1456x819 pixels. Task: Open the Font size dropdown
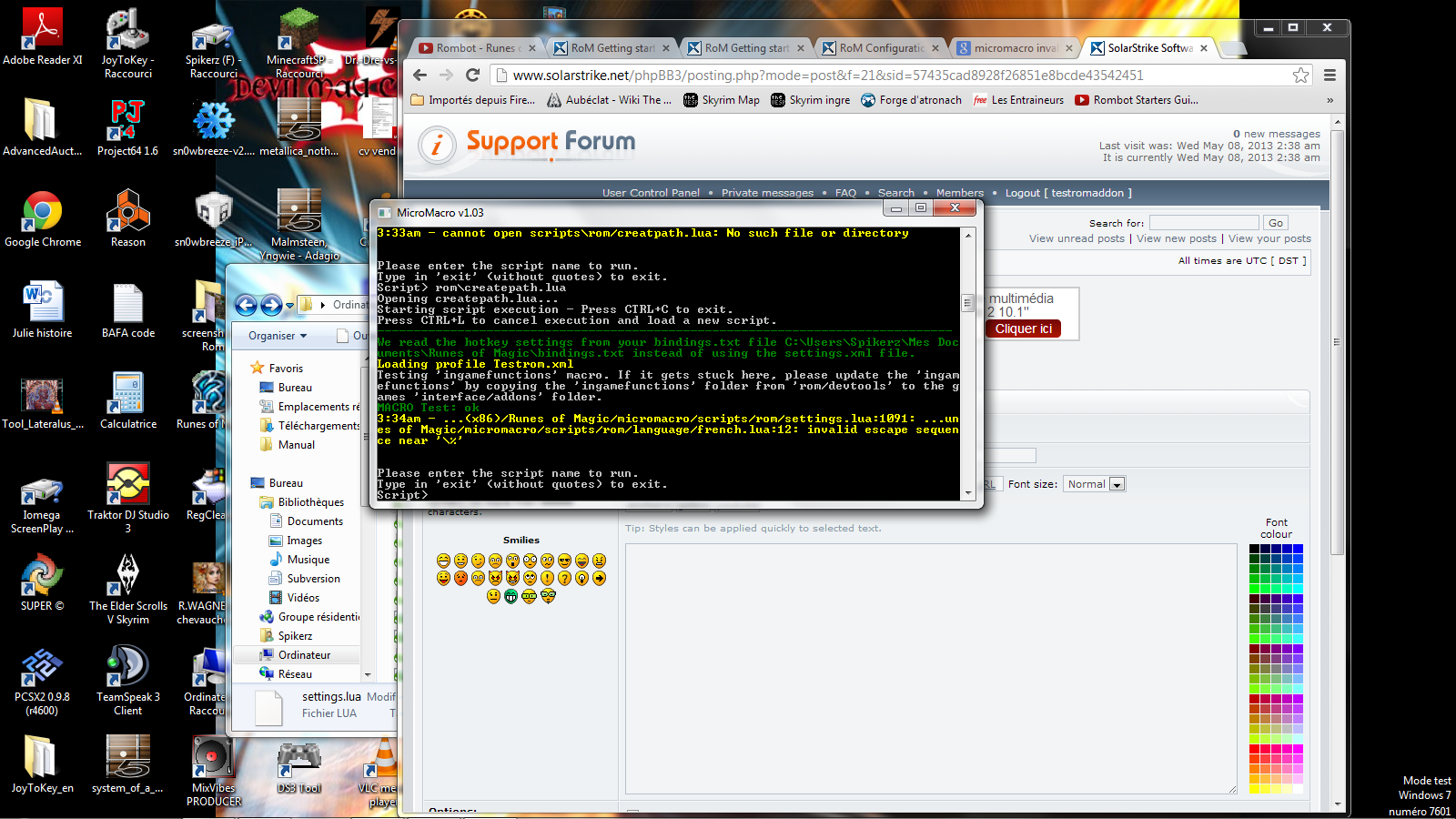[x=1096, y=484]
